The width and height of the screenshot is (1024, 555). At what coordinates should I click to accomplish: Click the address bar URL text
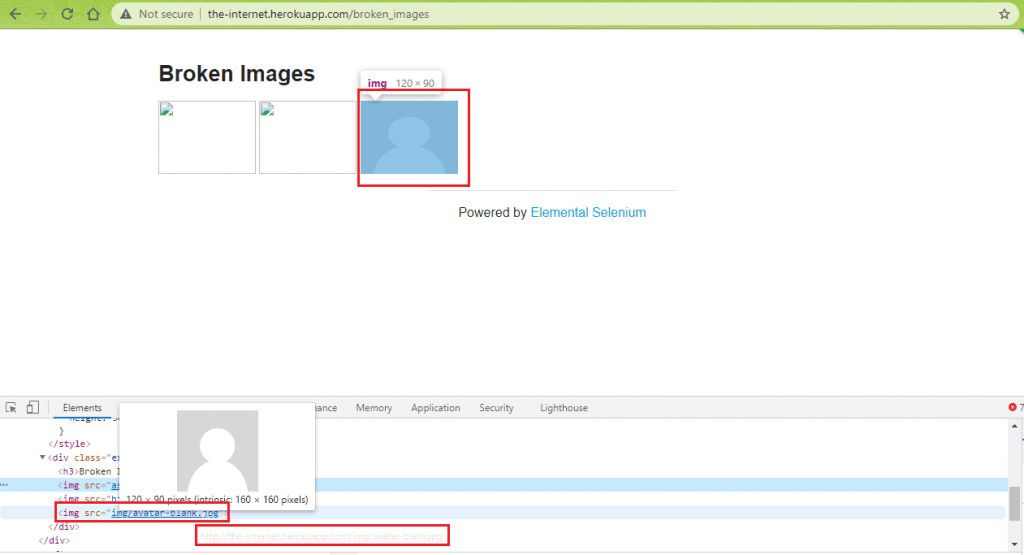coord(318,14)
